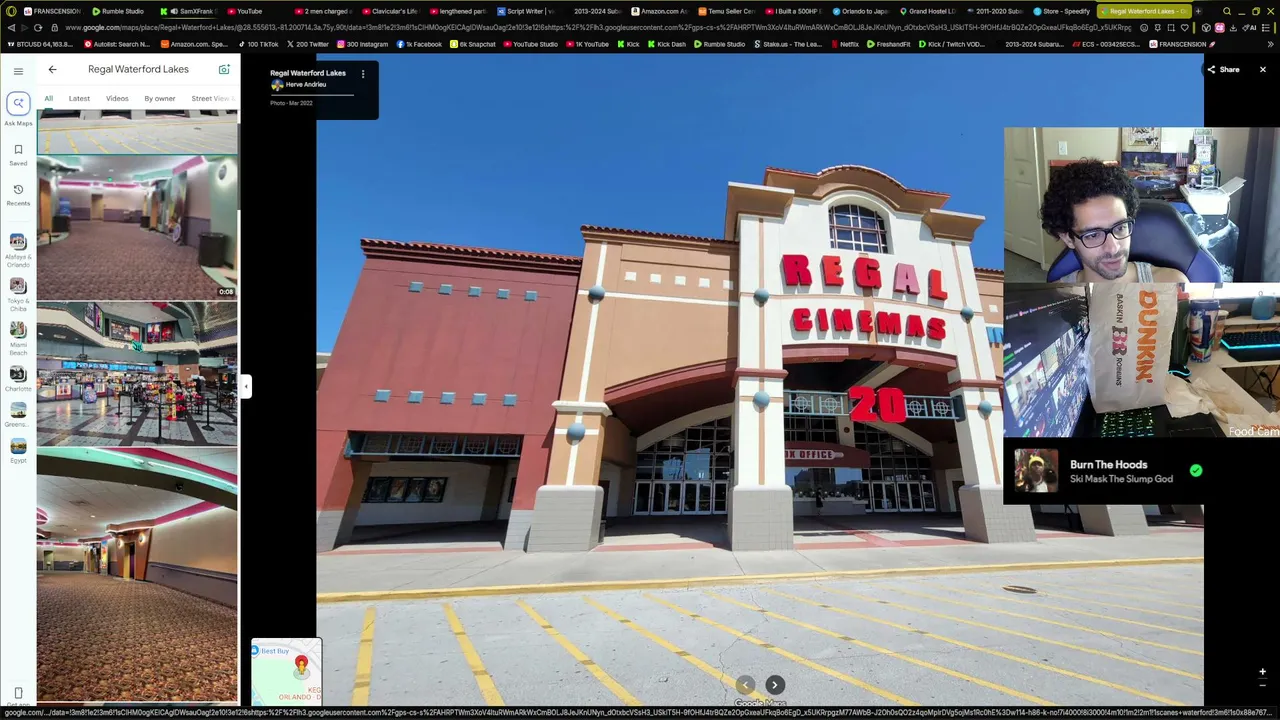Select the Videos tab
Image resolution: width=1280 pixels, height=720 pixels.
point(117,99)
